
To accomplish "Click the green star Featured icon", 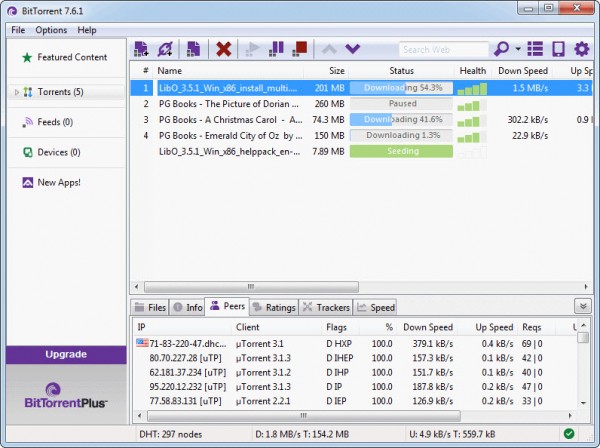I will click(x=27, y=57).
